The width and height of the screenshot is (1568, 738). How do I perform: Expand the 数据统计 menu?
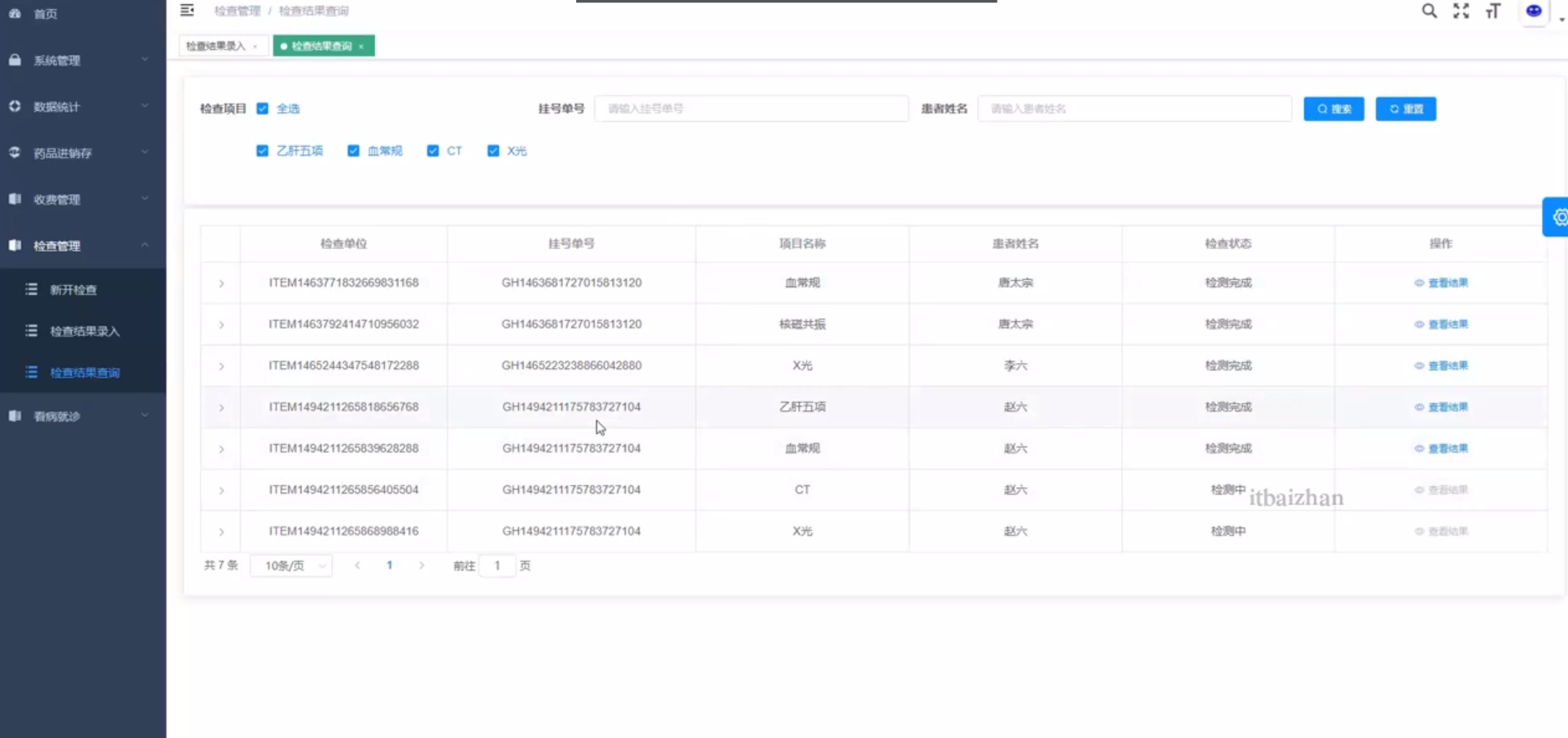83,106
